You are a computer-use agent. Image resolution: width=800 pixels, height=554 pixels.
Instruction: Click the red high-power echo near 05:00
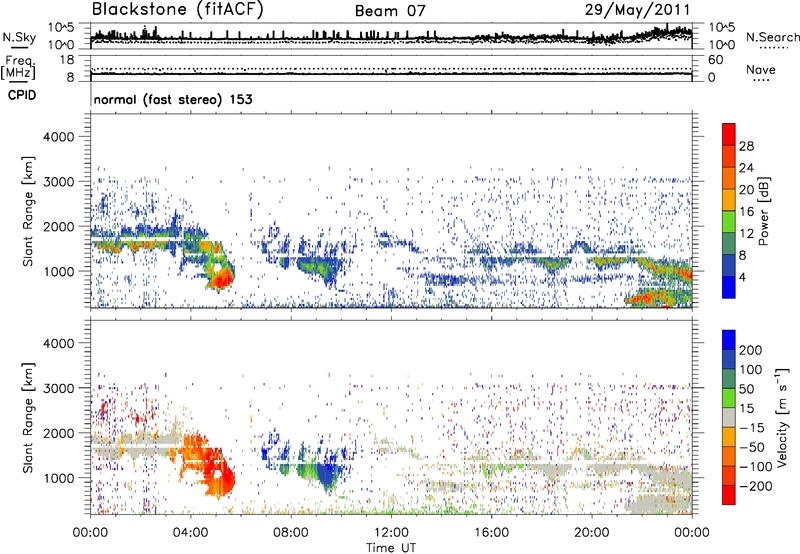click(x=222, y=279)
